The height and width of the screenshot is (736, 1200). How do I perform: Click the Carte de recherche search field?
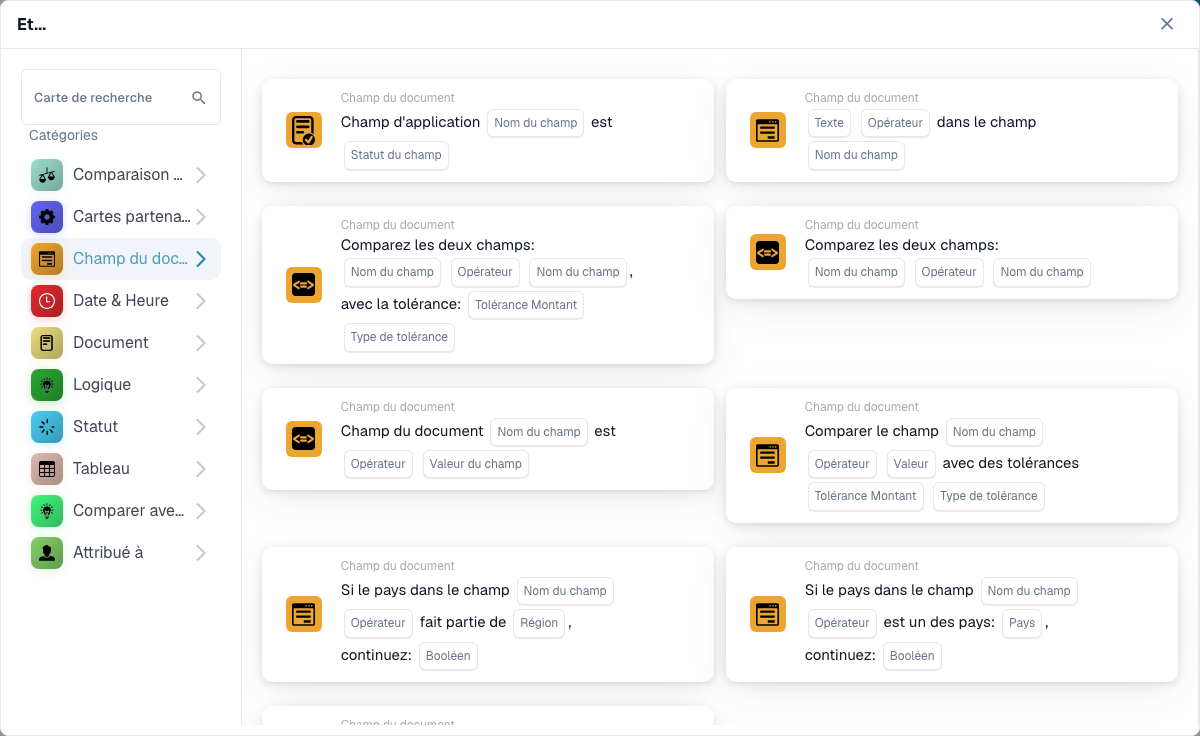(x=121, y=97)
